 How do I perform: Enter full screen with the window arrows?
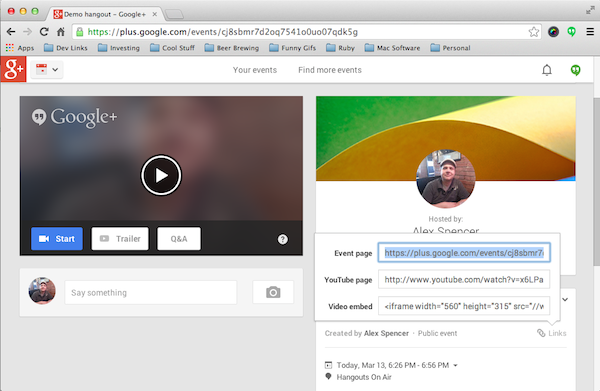click(x=590, y=11)
